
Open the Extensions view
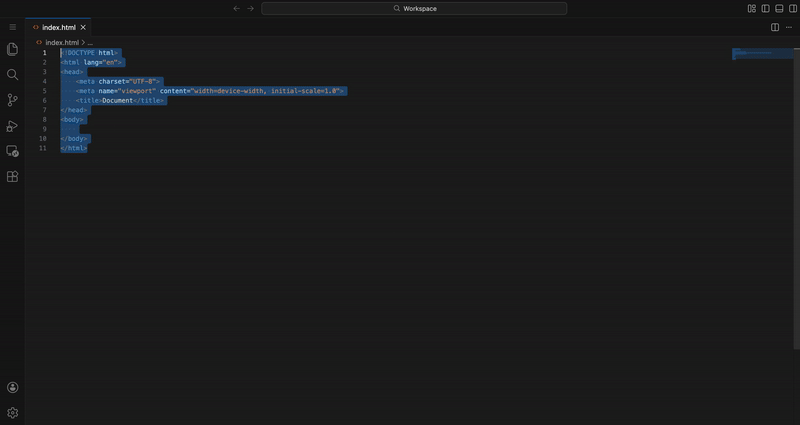pos(12,177)
